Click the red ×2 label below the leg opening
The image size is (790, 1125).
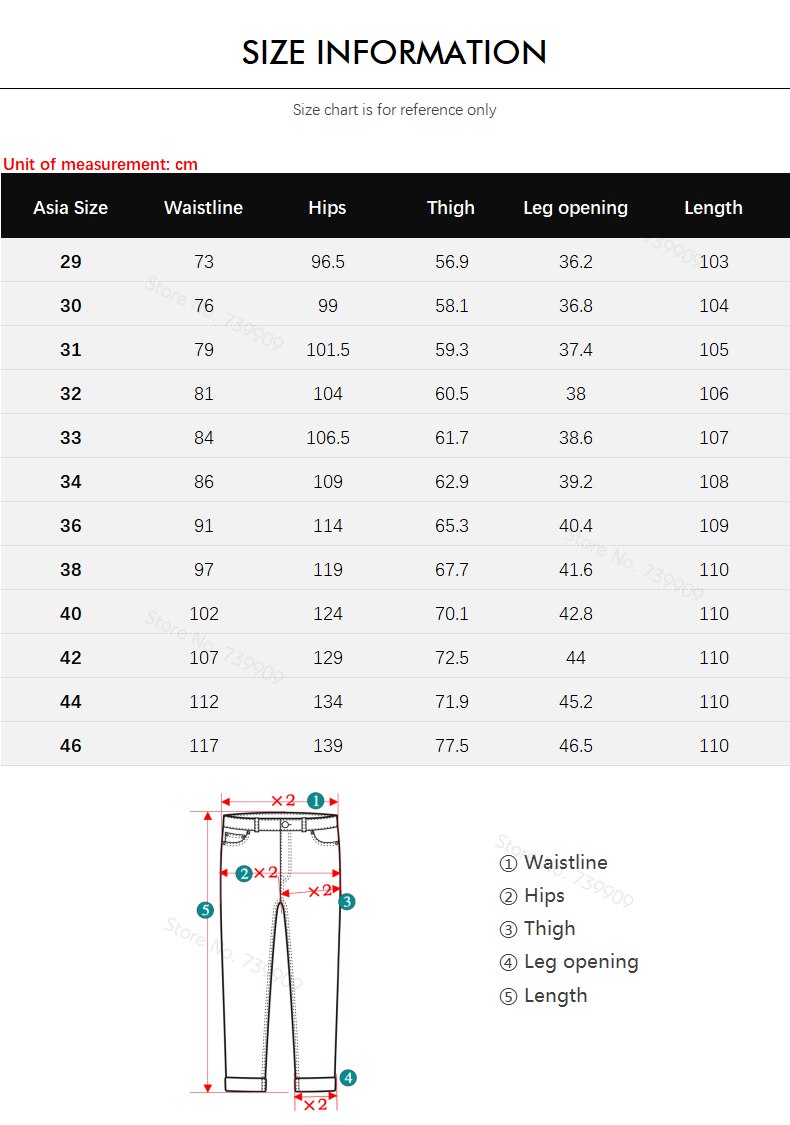315,1104
